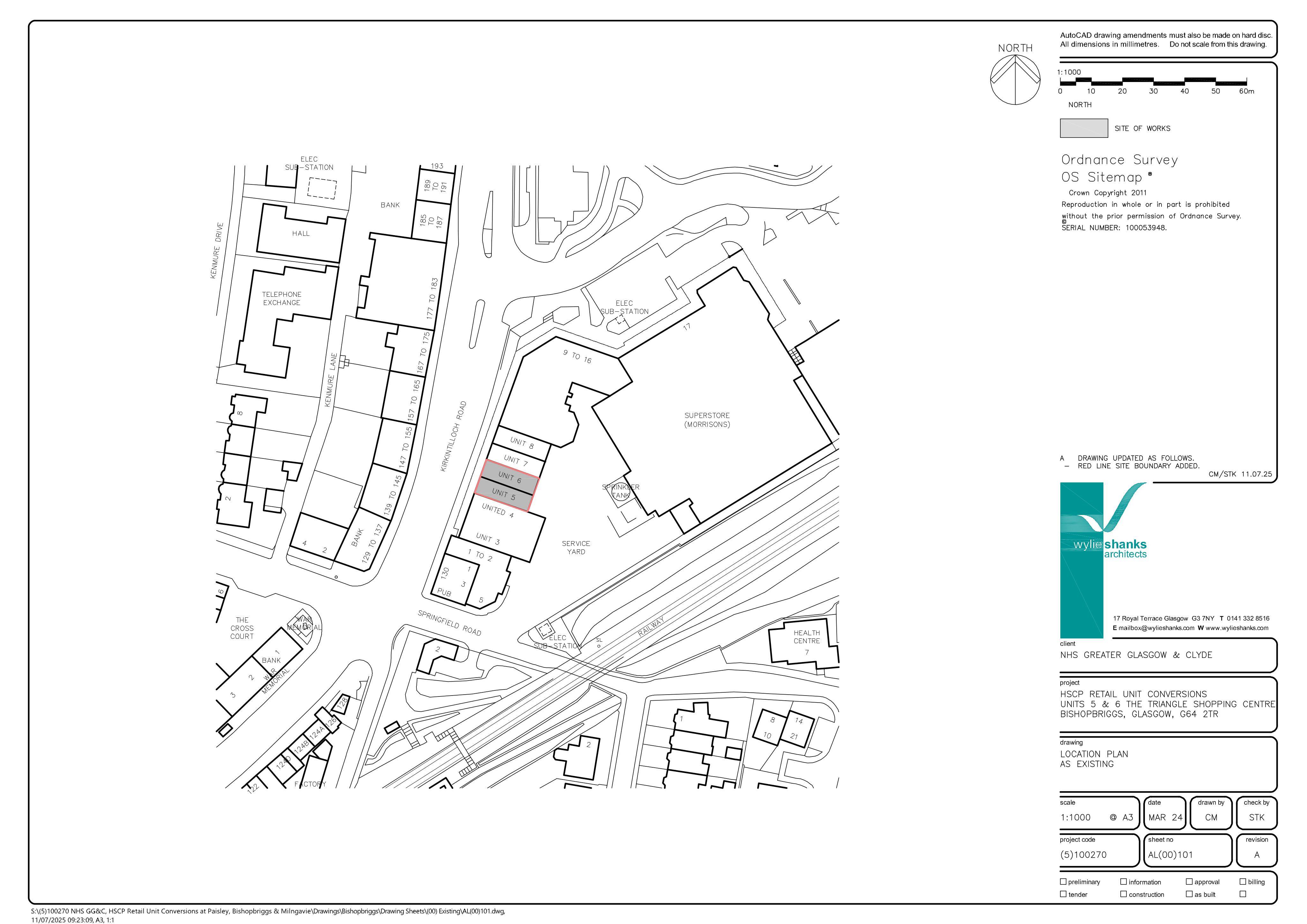Image resolution: width=1307 pixels, height=924 pixels.
Task: Click the 9 TO 16 building label
Action: [x=577, y=356]
